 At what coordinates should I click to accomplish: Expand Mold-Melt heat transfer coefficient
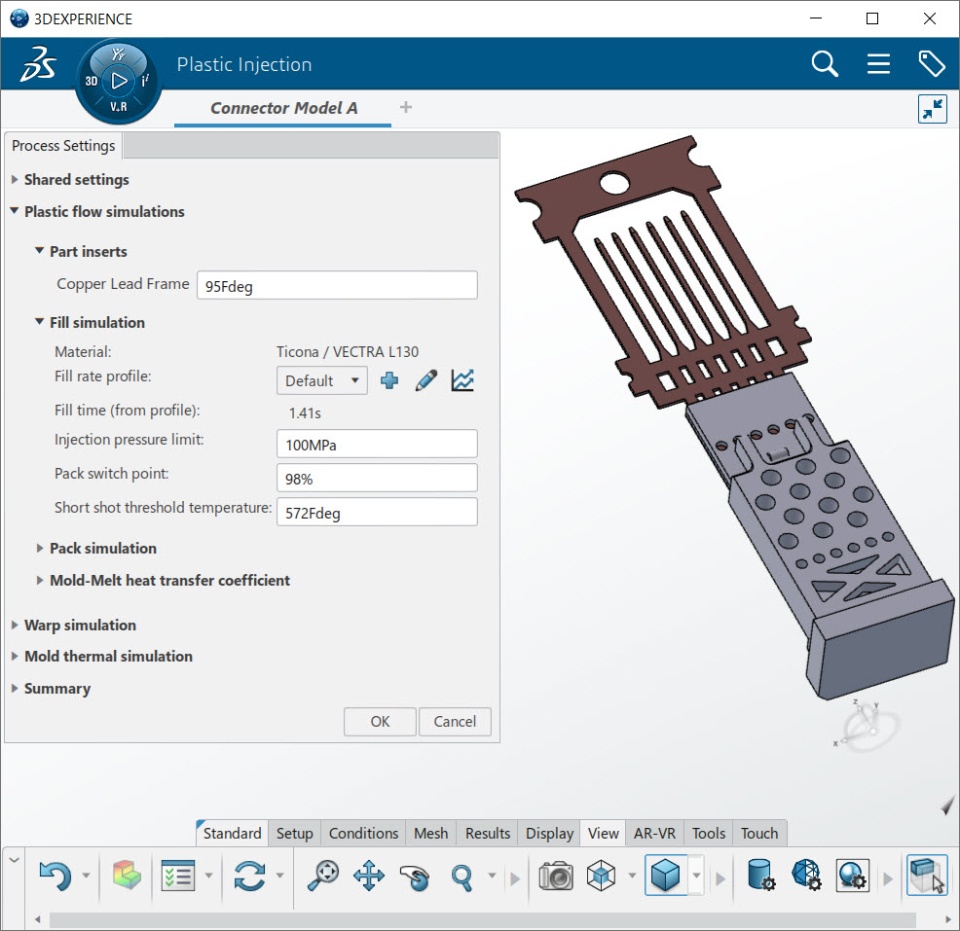(x=40, y=580)
